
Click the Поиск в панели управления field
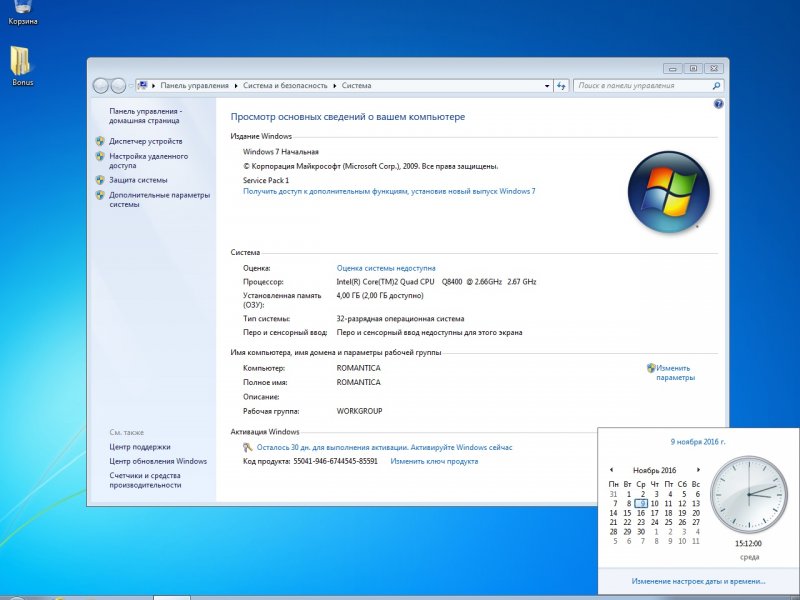(x=643, y=86)
